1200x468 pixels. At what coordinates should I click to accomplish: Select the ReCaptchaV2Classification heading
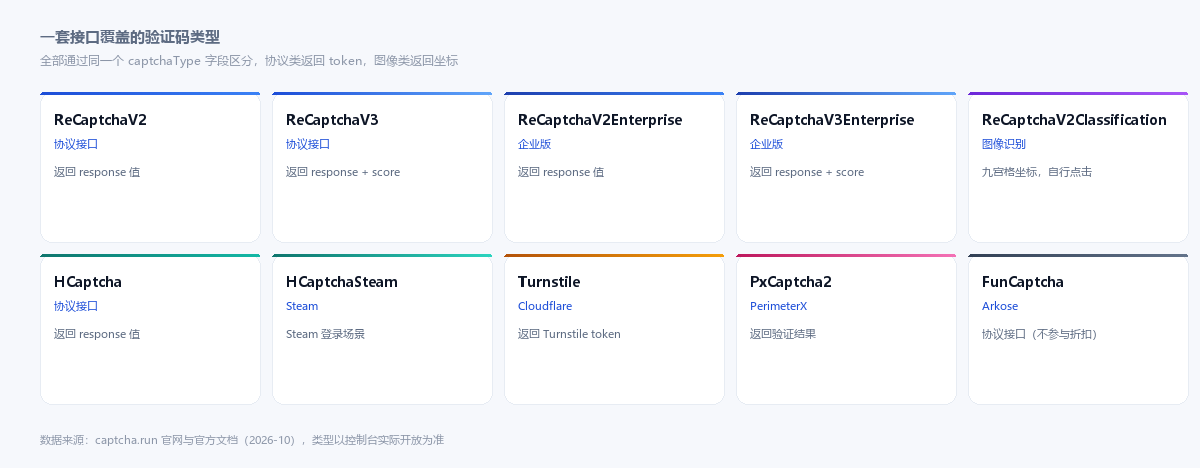(1074, 120)
